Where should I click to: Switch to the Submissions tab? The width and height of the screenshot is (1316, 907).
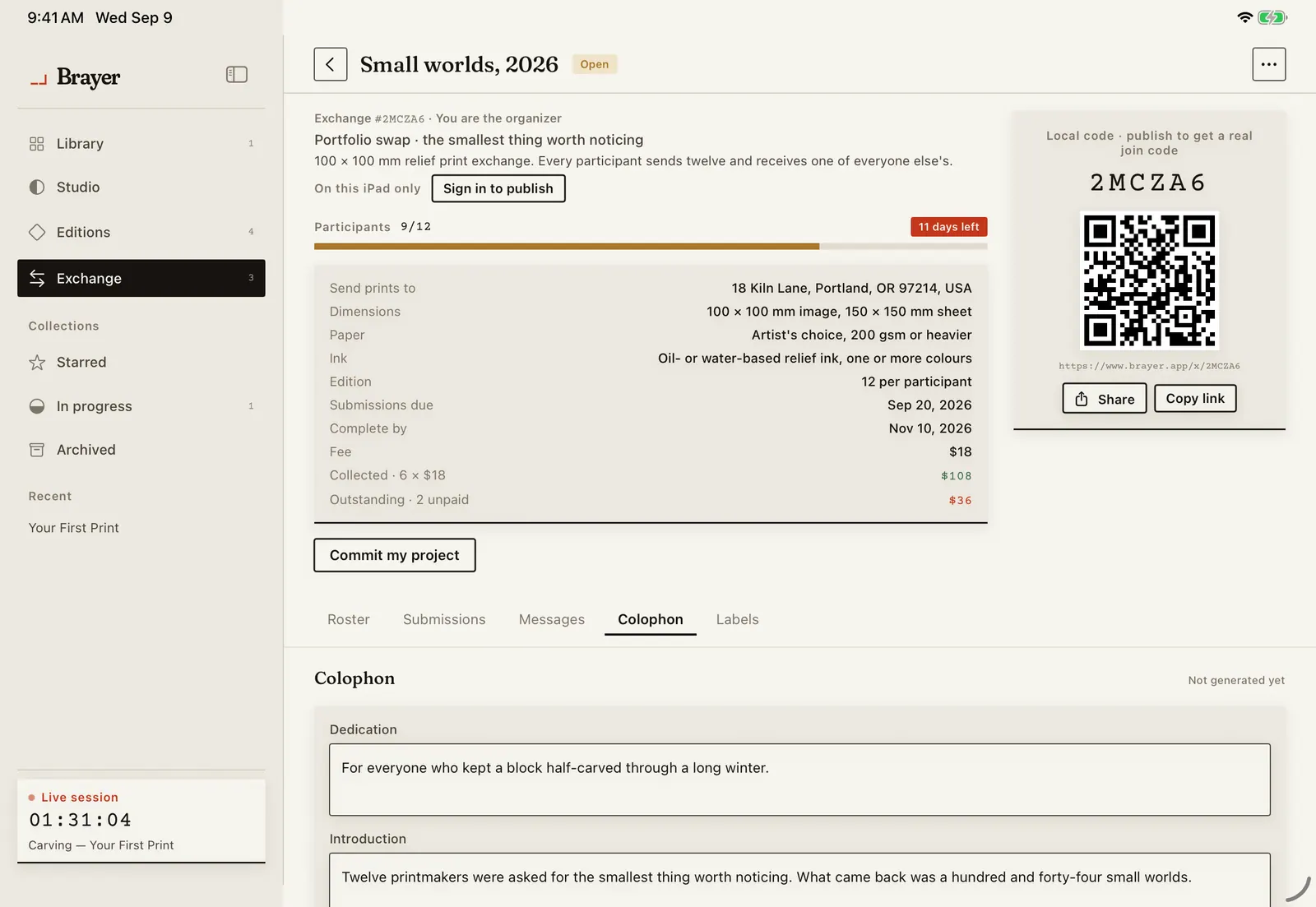(x=444, y=620)
